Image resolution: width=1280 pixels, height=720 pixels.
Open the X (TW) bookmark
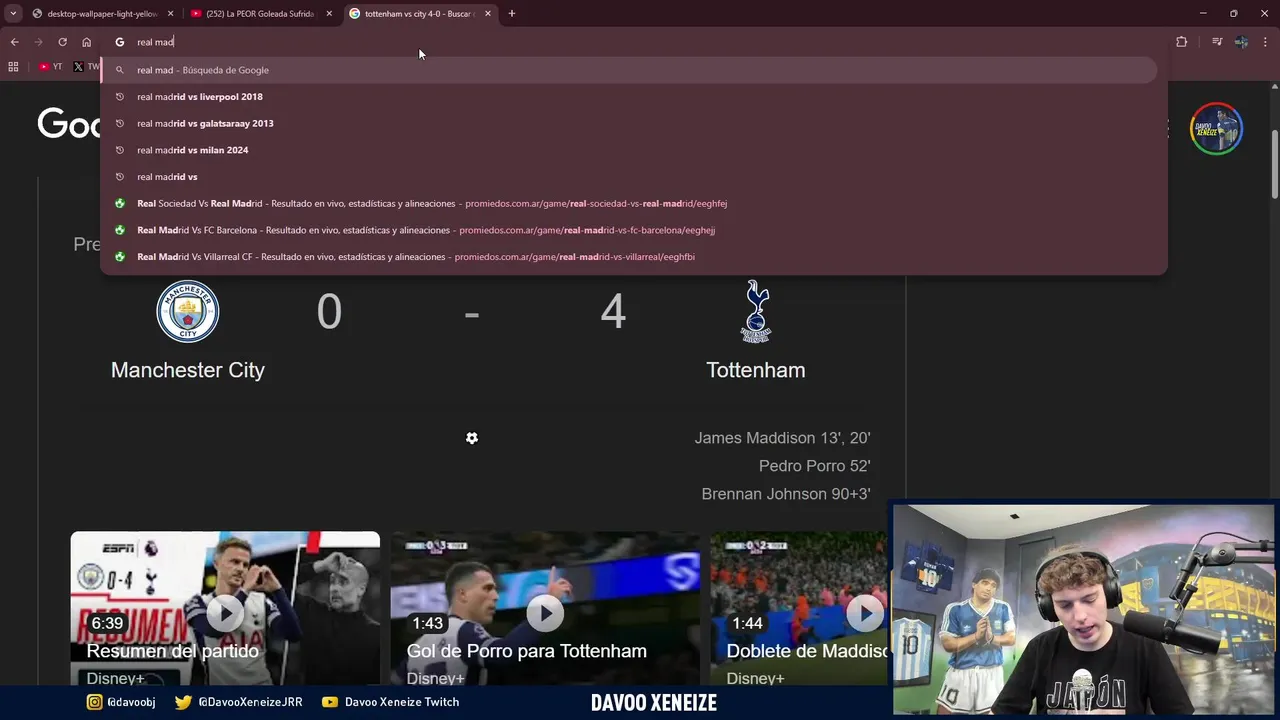86,67
